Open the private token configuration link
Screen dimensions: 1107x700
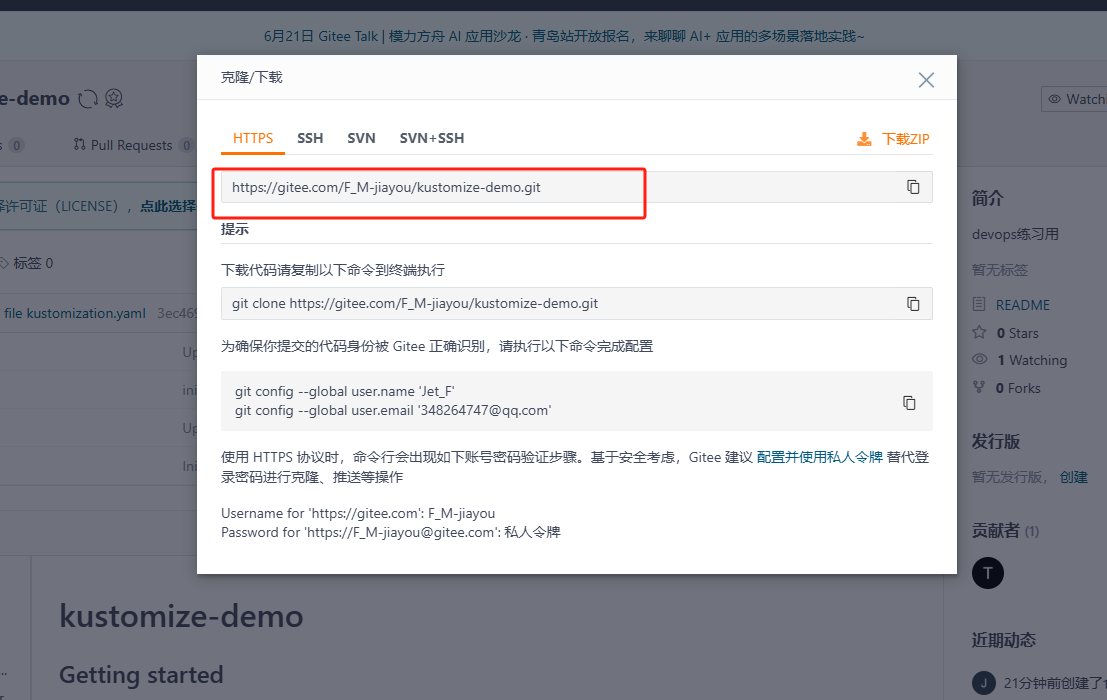(820, 457)
